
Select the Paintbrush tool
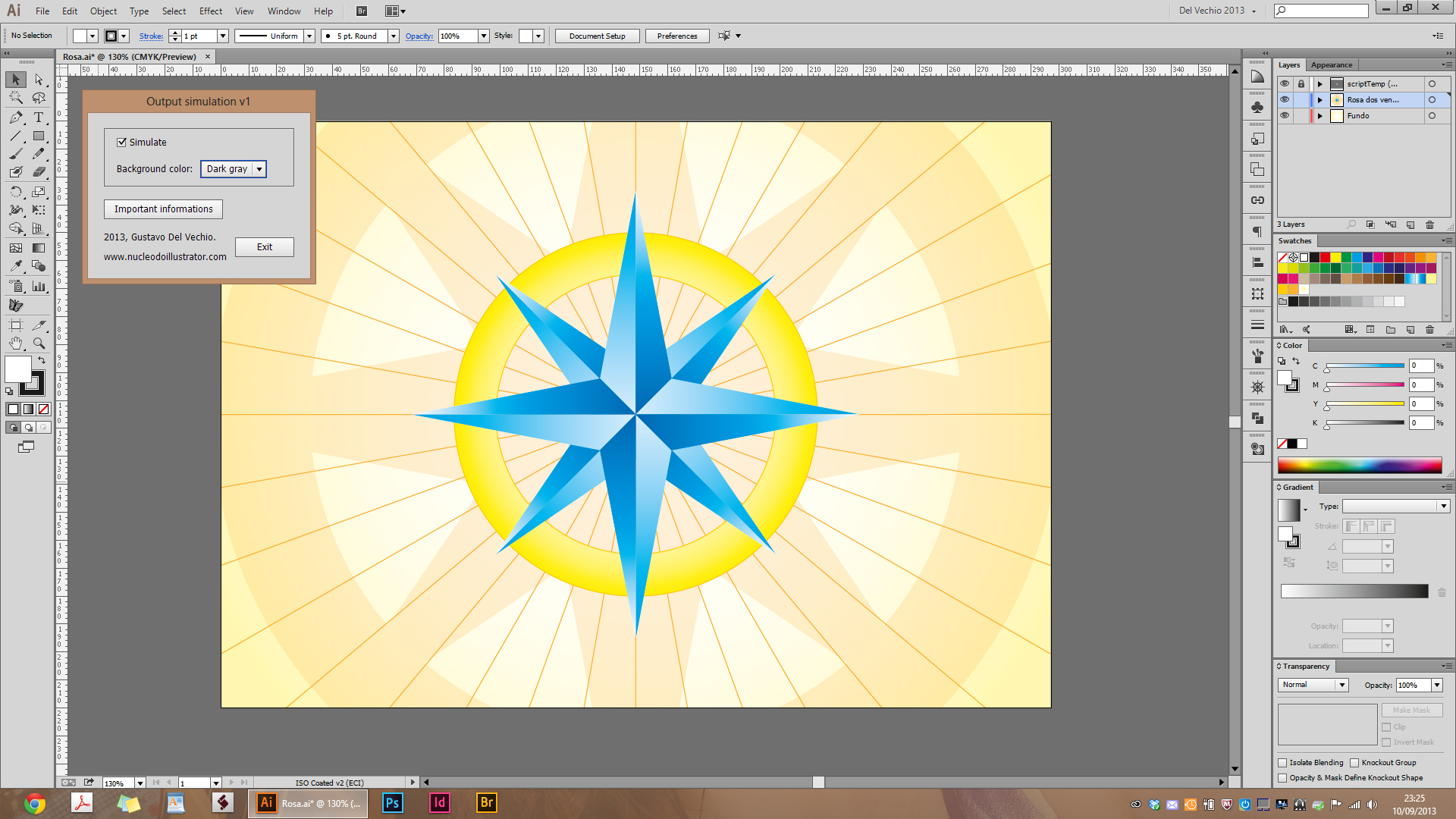[x=15, y=152]
